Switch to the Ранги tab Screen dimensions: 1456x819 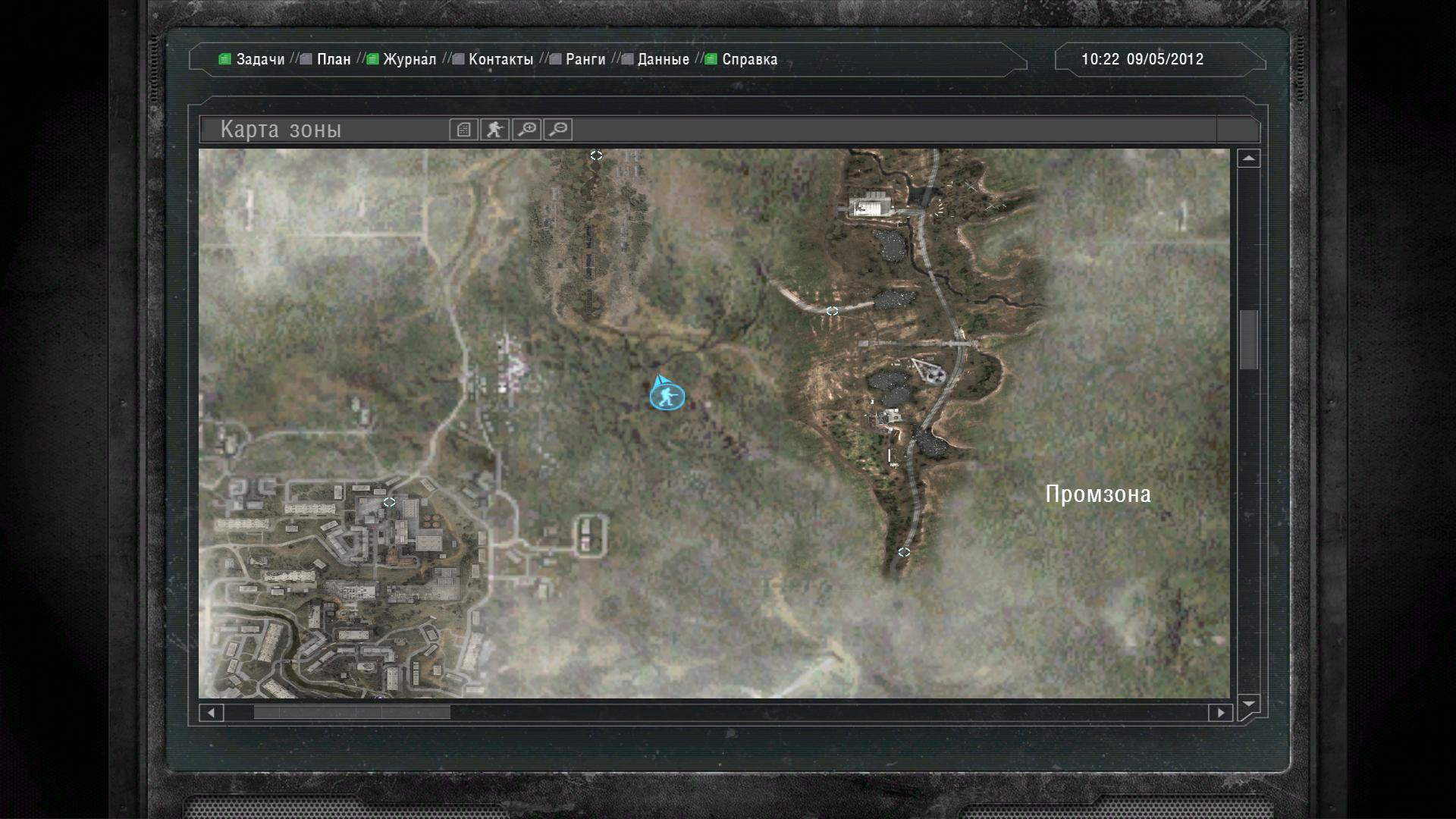(x=585, y=59)
